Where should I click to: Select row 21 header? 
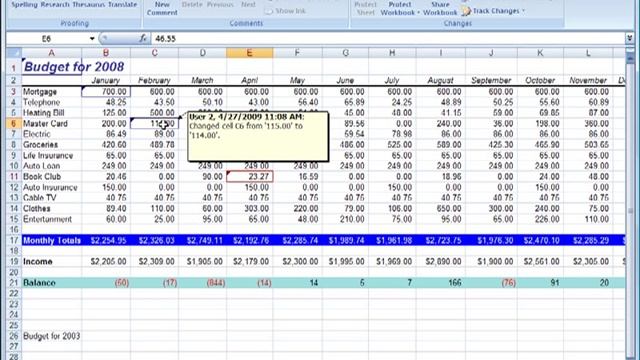[14, 282]
